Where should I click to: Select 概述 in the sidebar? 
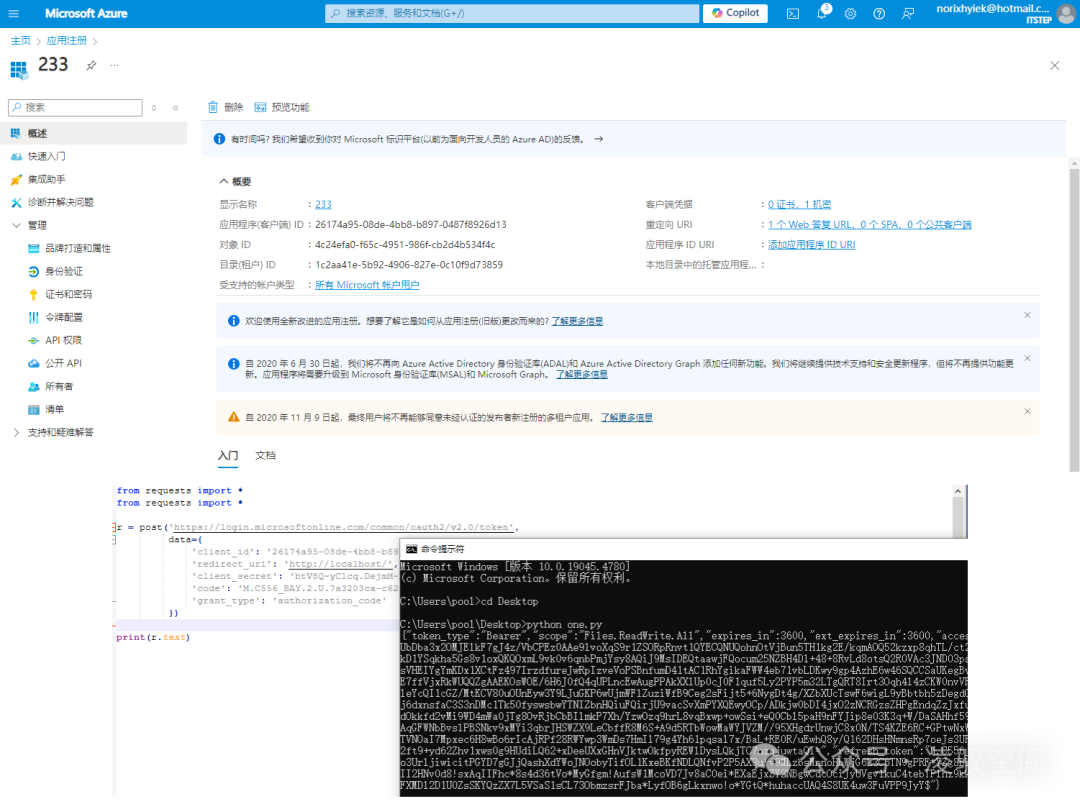[x=93, y=133]
